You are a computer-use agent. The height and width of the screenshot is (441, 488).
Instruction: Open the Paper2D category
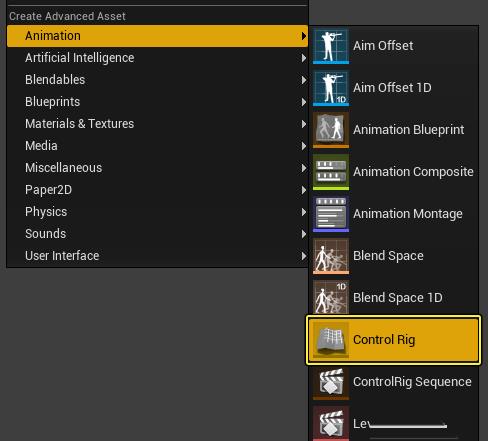click(157, 190)
